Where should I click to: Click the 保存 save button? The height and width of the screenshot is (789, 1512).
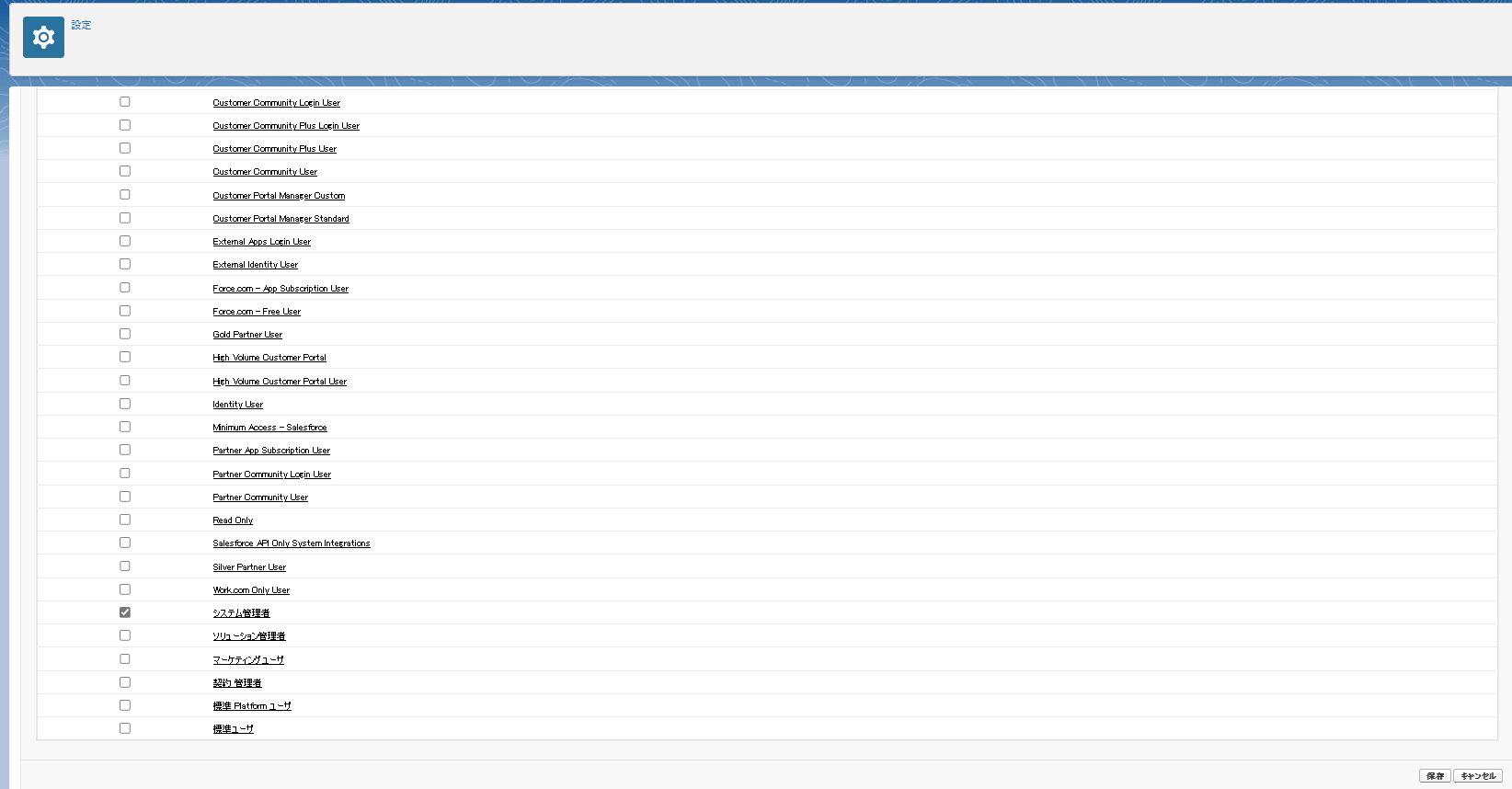click(x=1435, y=776)
